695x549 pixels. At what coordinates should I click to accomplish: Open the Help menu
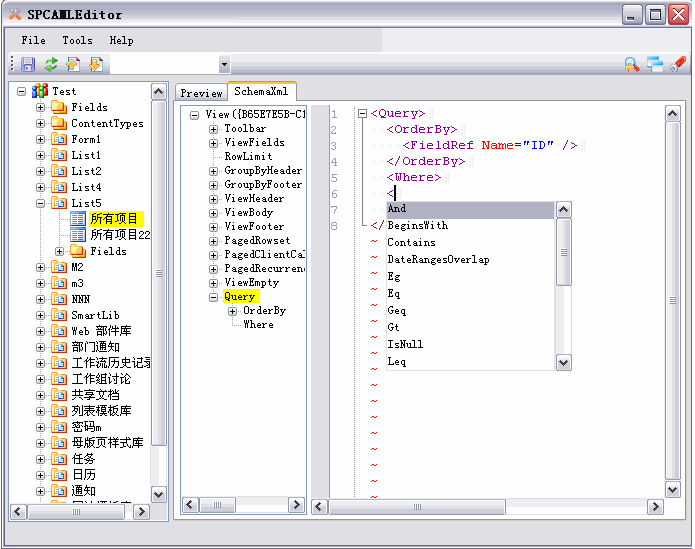(121, 40)
